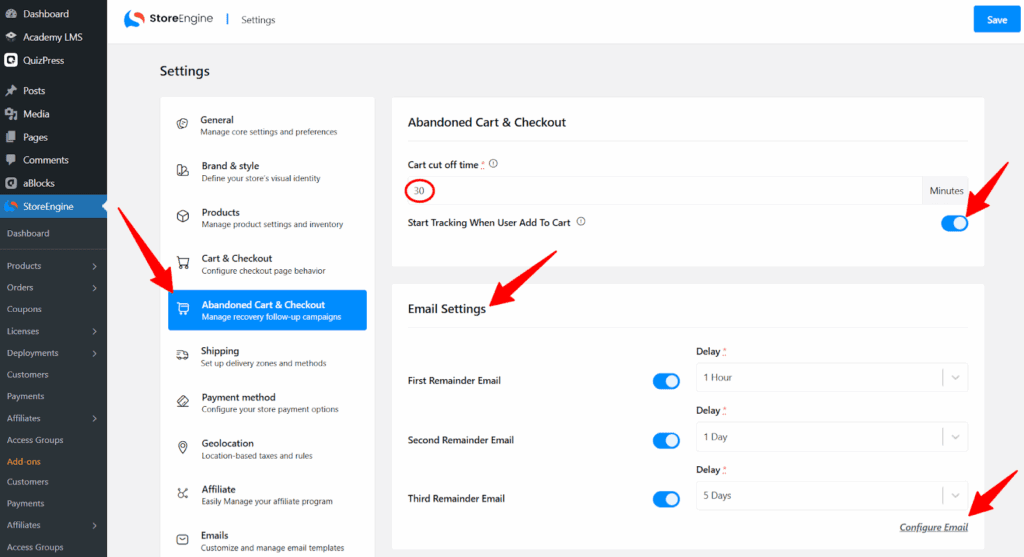
Task: Expand the Affiliates chevron below Add-ons
Action: 95,526
